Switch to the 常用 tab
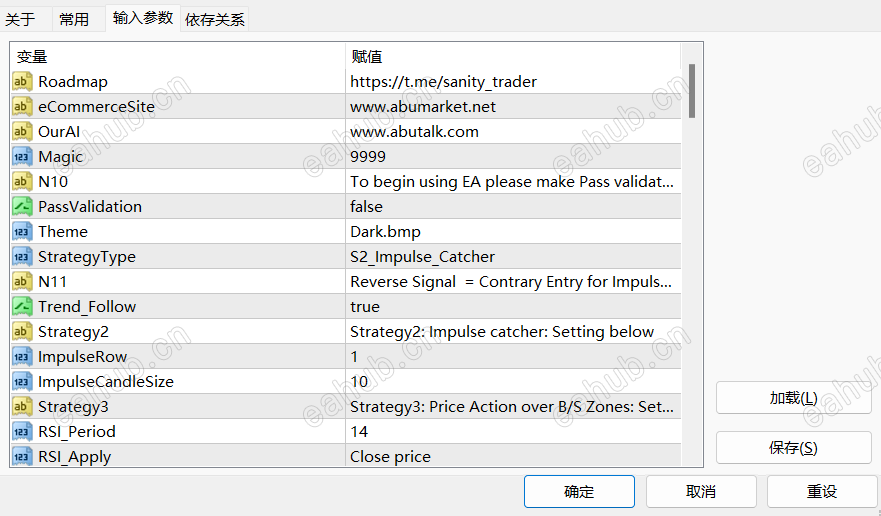Screen dimensions: 881x516 74,20
